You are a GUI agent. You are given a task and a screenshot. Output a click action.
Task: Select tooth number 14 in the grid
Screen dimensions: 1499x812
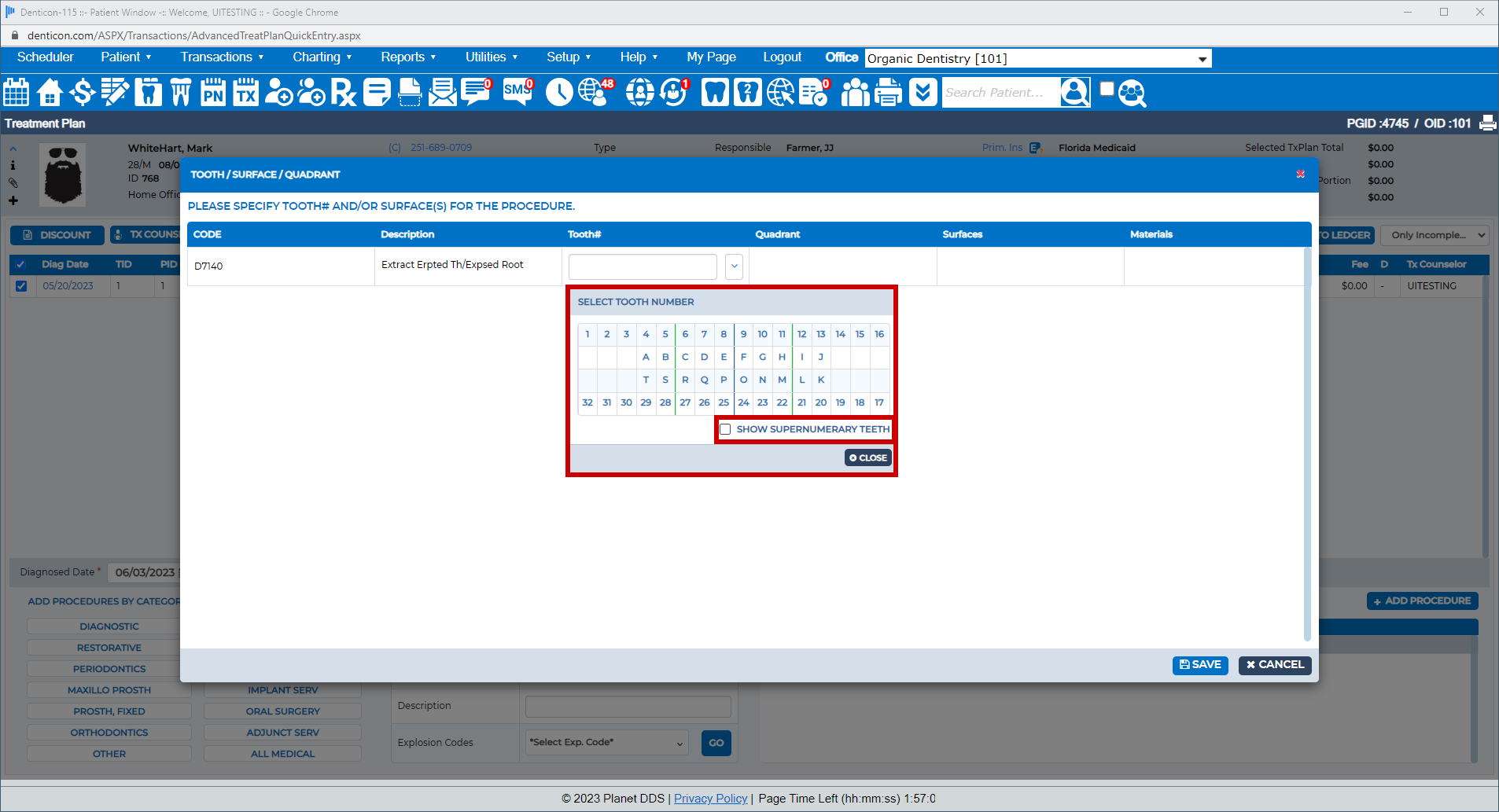[840, 335]
